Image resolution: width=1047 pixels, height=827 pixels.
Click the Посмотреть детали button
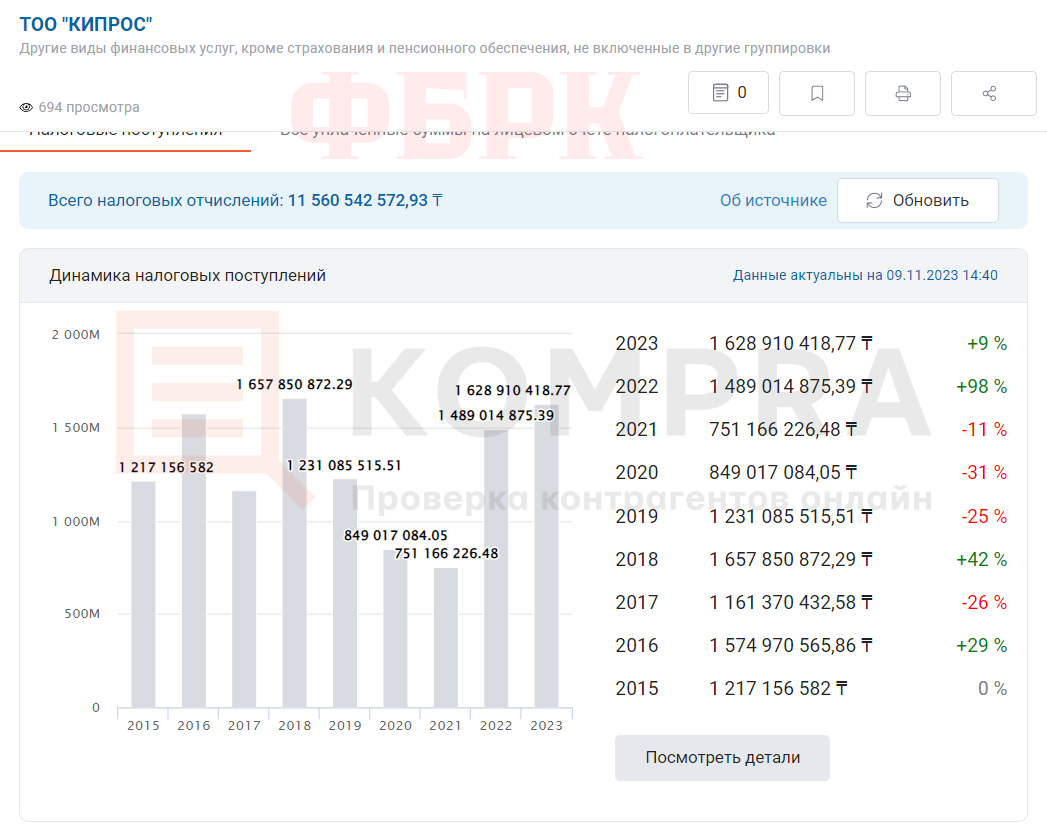(x=722, y=757)
